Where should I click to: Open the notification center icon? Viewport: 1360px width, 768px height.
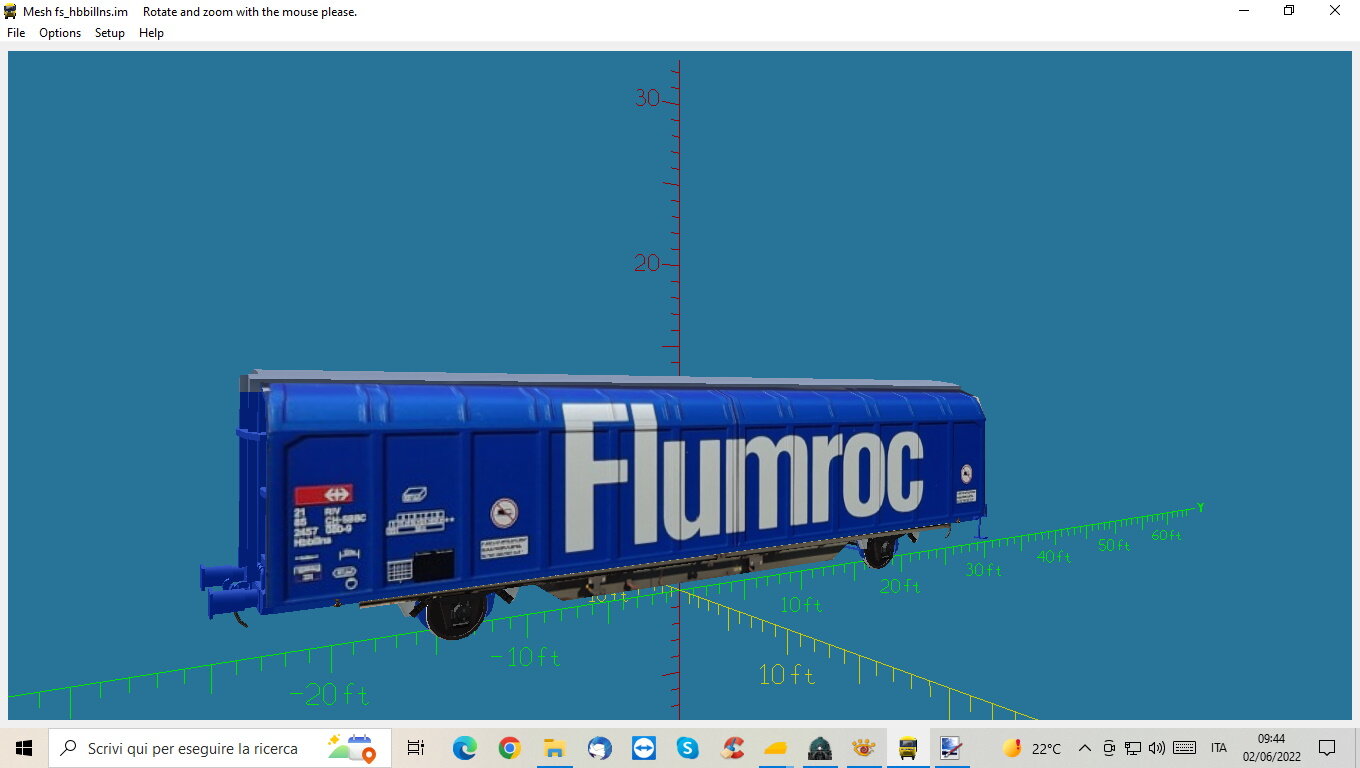coord(1327,748)
